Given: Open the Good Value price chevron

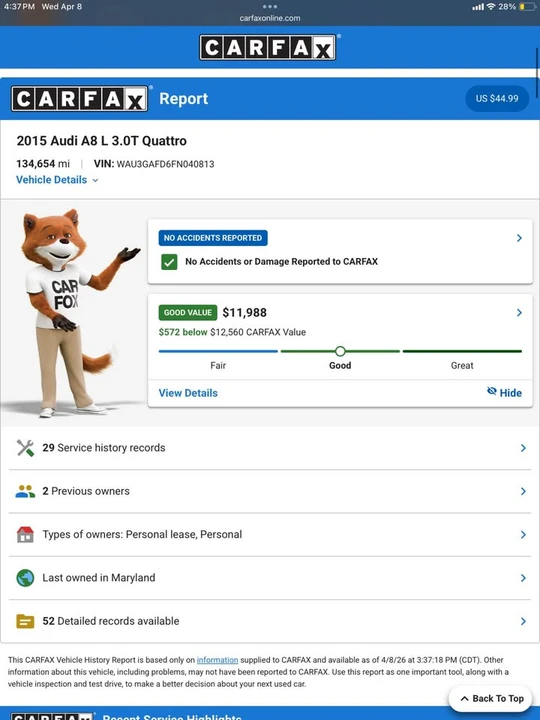Looking at the screenshot, I should coord(519,313).
